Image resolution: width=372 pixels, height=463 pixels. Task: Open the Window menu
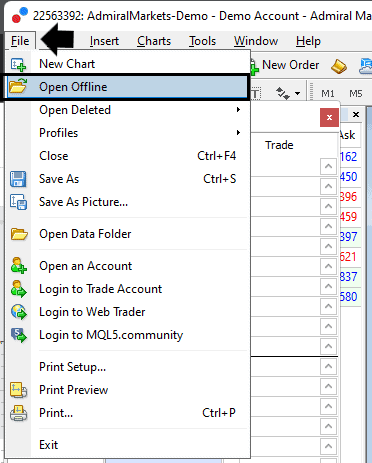(x=256, y=41)
